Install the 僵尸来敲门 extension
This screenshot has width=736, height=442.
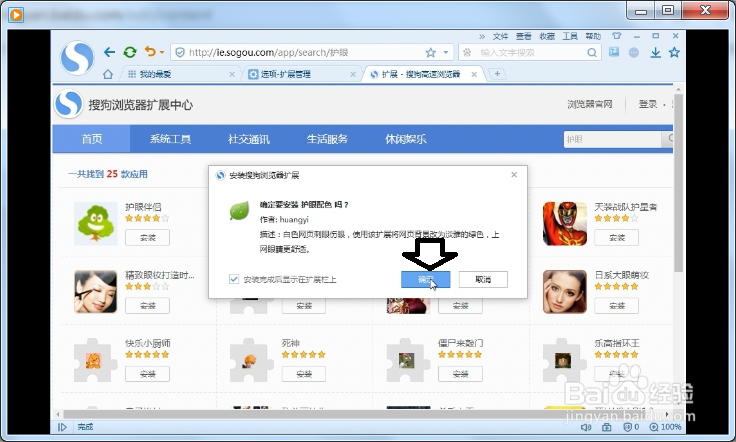click(x=460, y=374)
